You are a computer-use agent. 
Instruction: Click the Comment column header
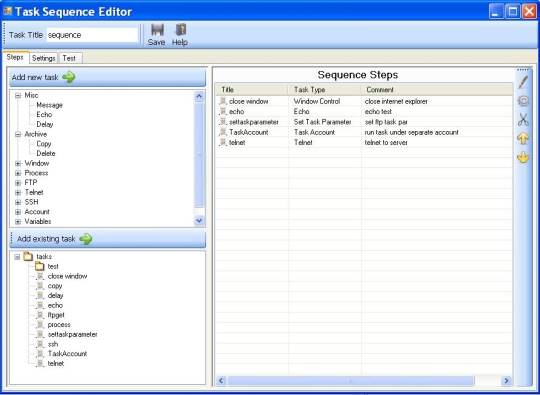(436, 90)
